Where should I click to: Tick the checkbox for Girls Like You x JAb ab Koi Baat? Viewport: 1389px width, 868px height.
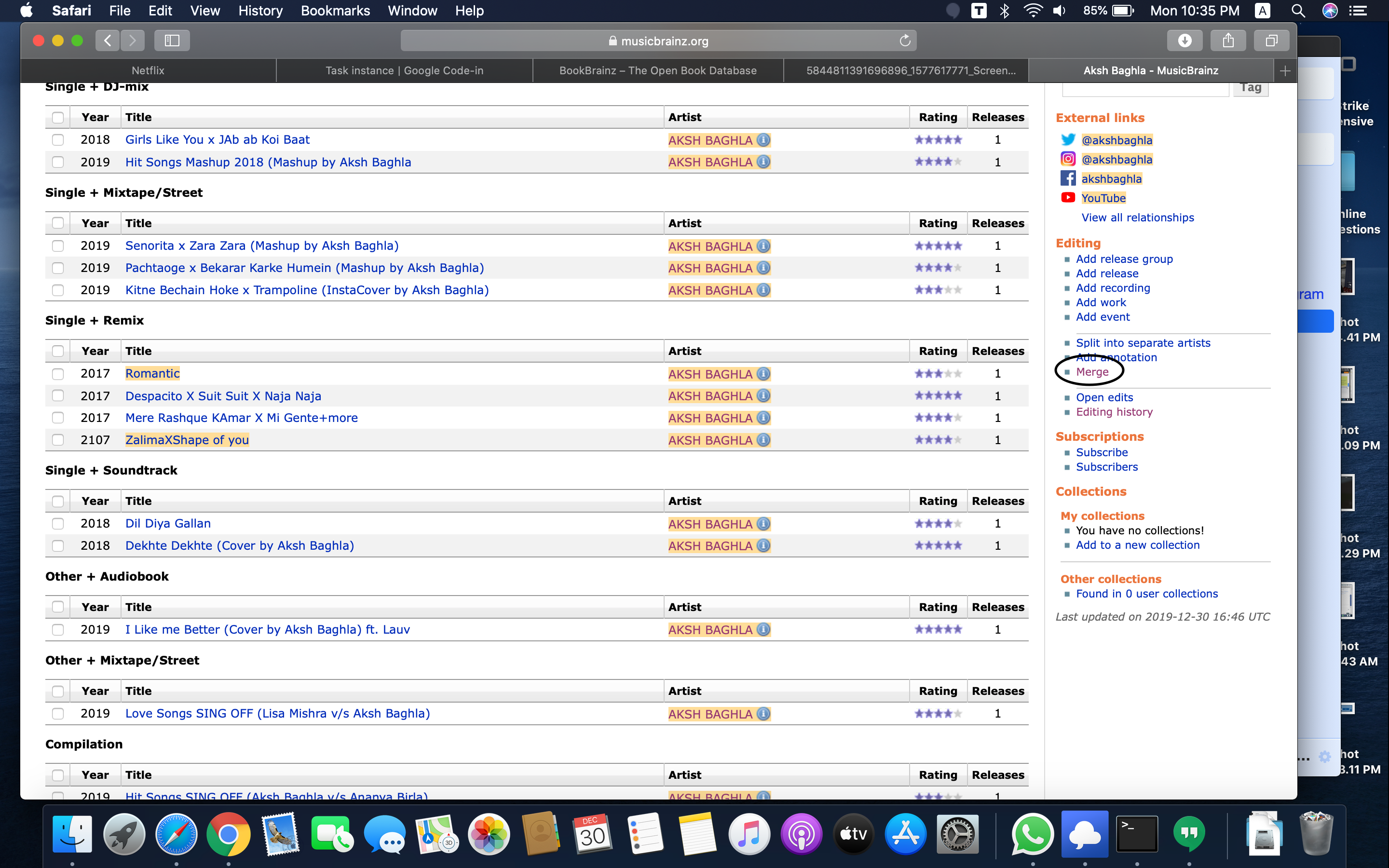(x=58, y=139)
